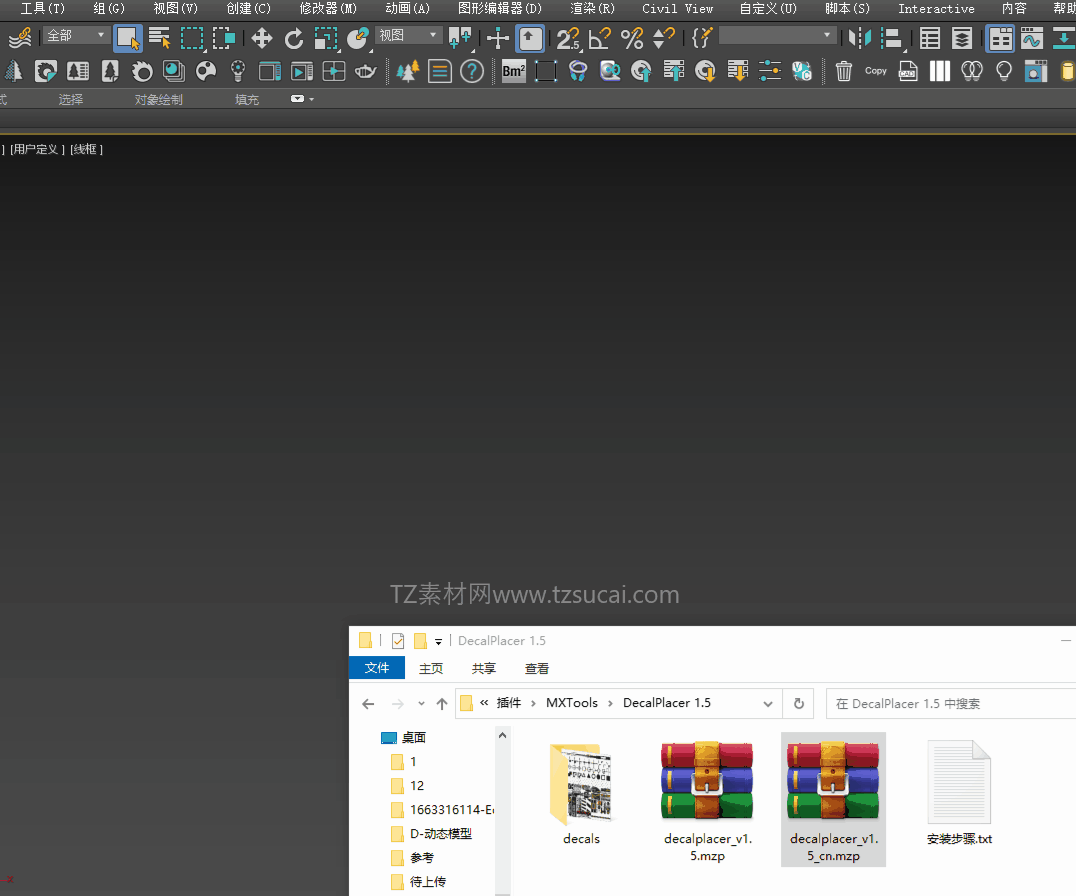Screen dimensions: 1076x896
Task: Toggle the Angle Snap button
Action: click(x=600, y=39)
